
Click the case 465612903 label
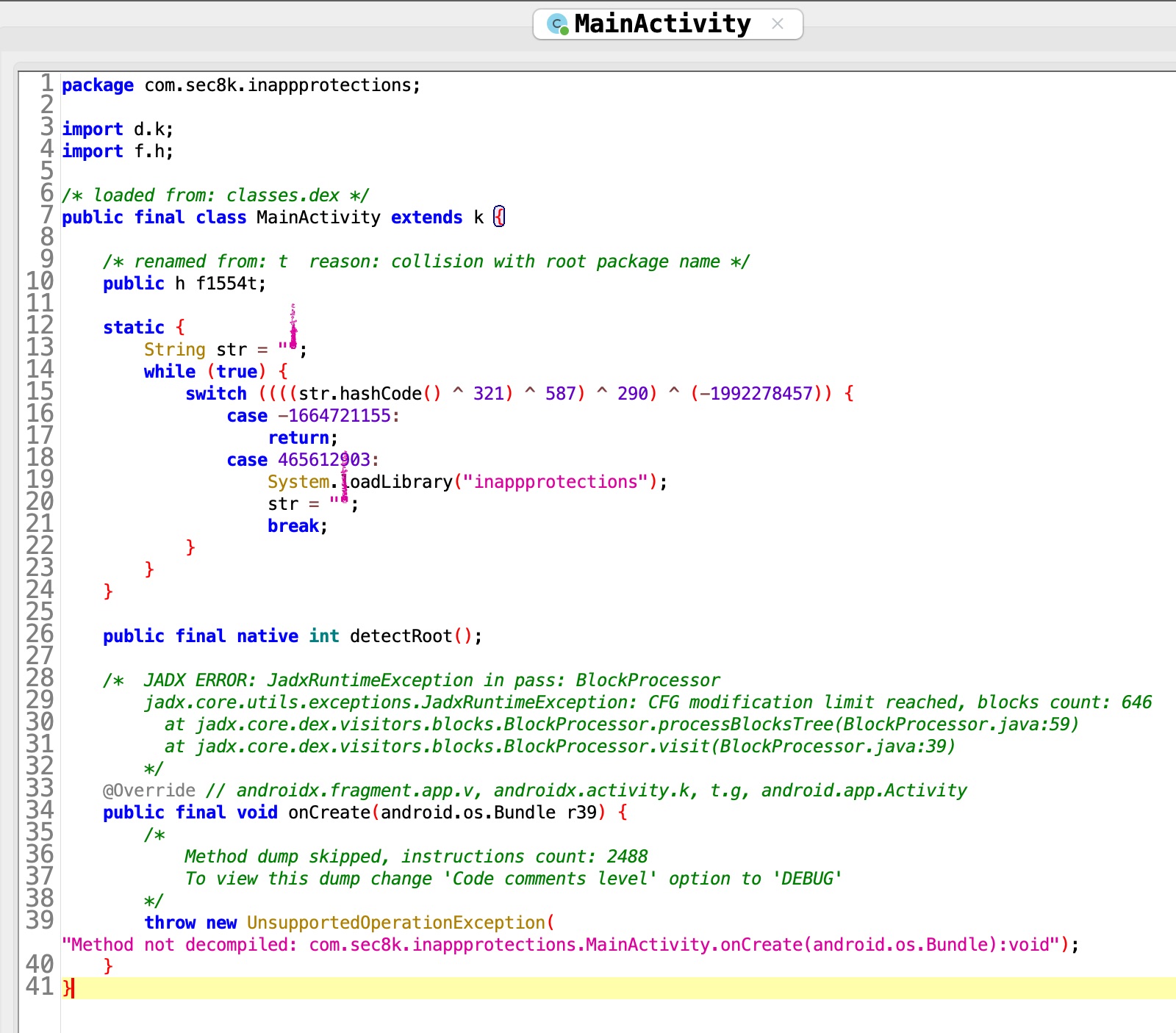click(301, 460)
